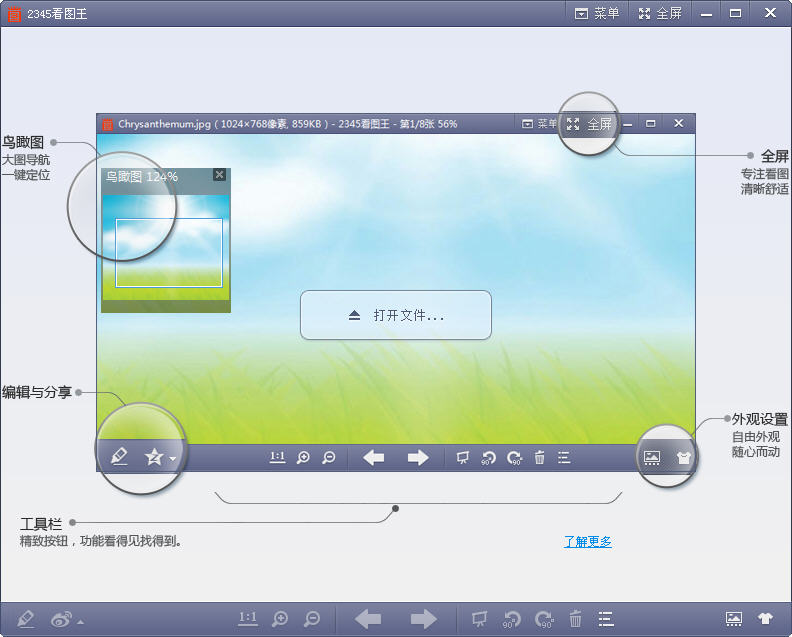Rotate right 90° in the main bottom toolbar
Image resolution: width=792 pixels, height=637 pixels.
click(544, 619)
